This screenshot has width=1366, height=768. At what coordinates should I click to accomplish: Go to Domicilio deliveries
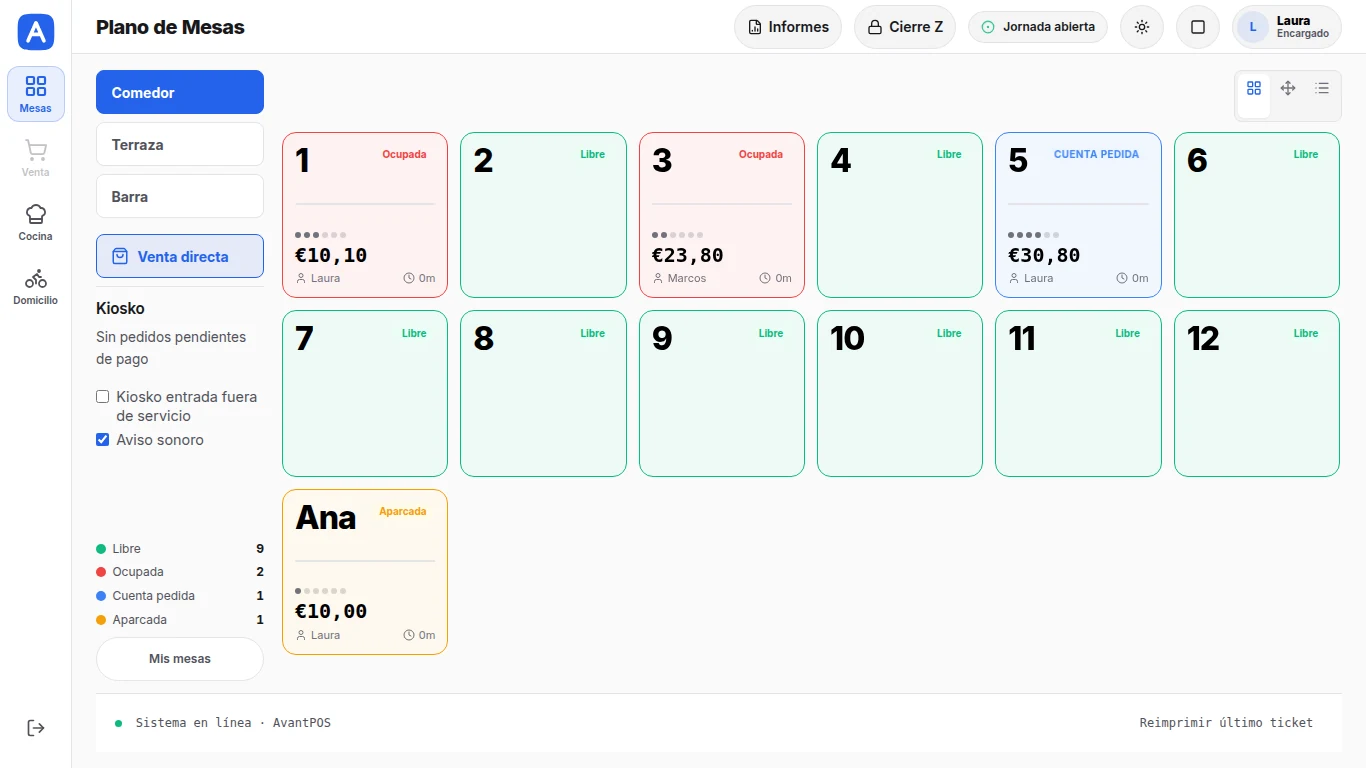pyautogui.click(x=36, y=286)
